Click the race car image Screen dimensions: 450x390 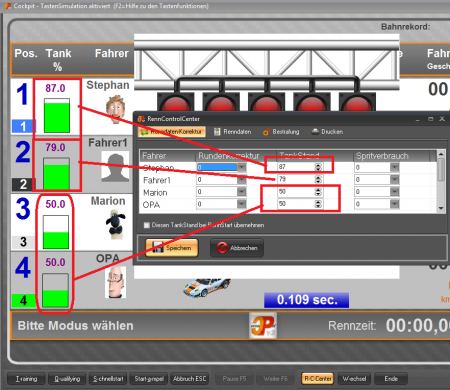click(207, 287)
